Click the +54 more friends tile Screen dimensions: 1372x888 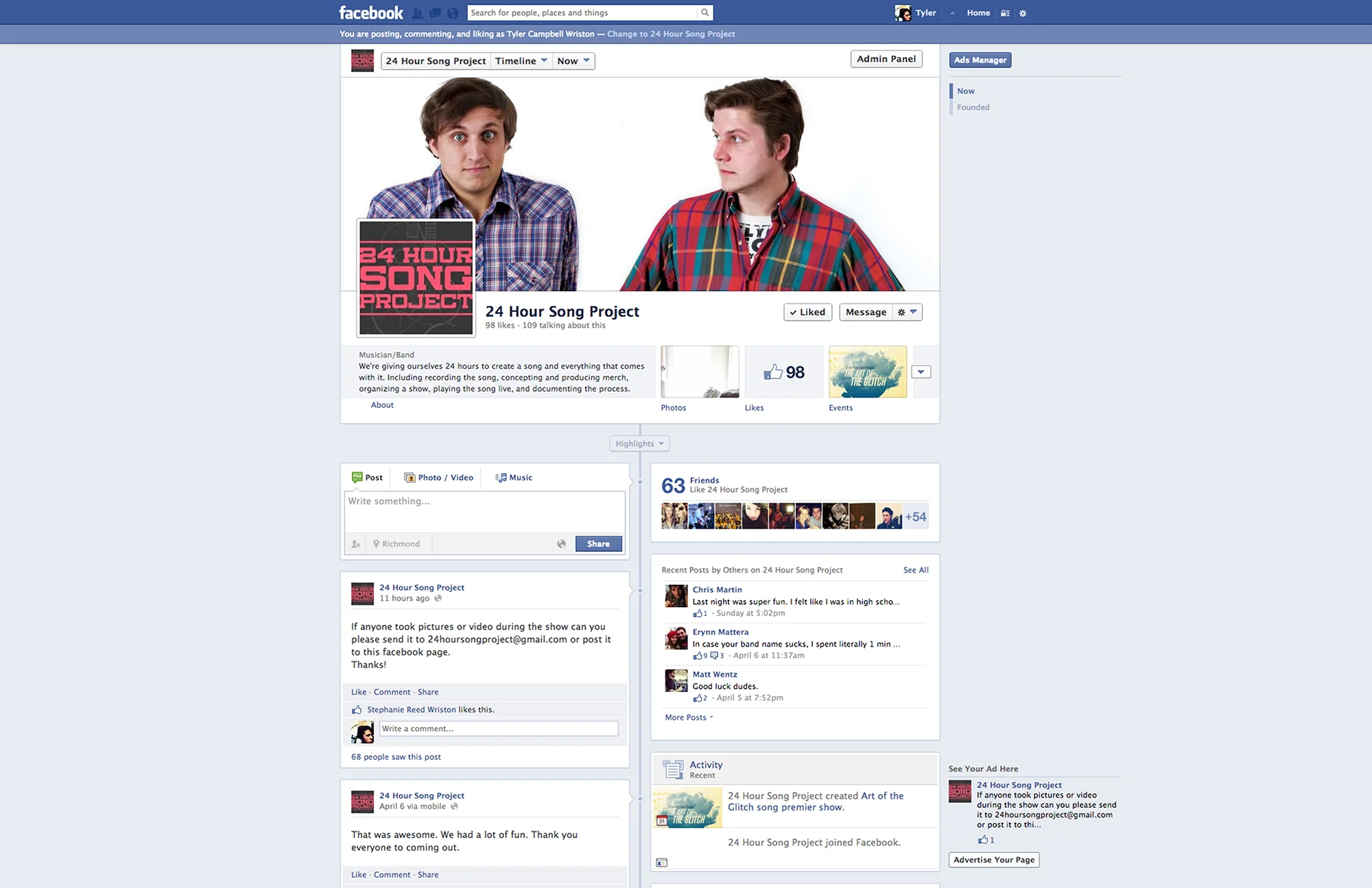pyautogui.click(x=915, y=517)
